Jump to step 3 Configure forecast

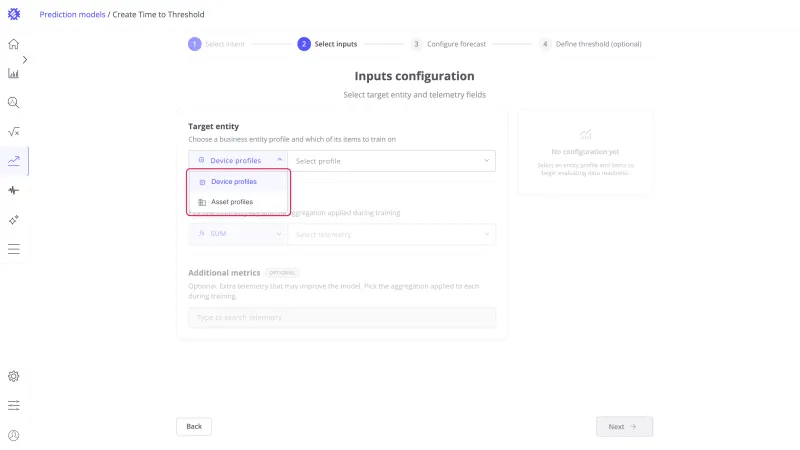pos(448,44)
